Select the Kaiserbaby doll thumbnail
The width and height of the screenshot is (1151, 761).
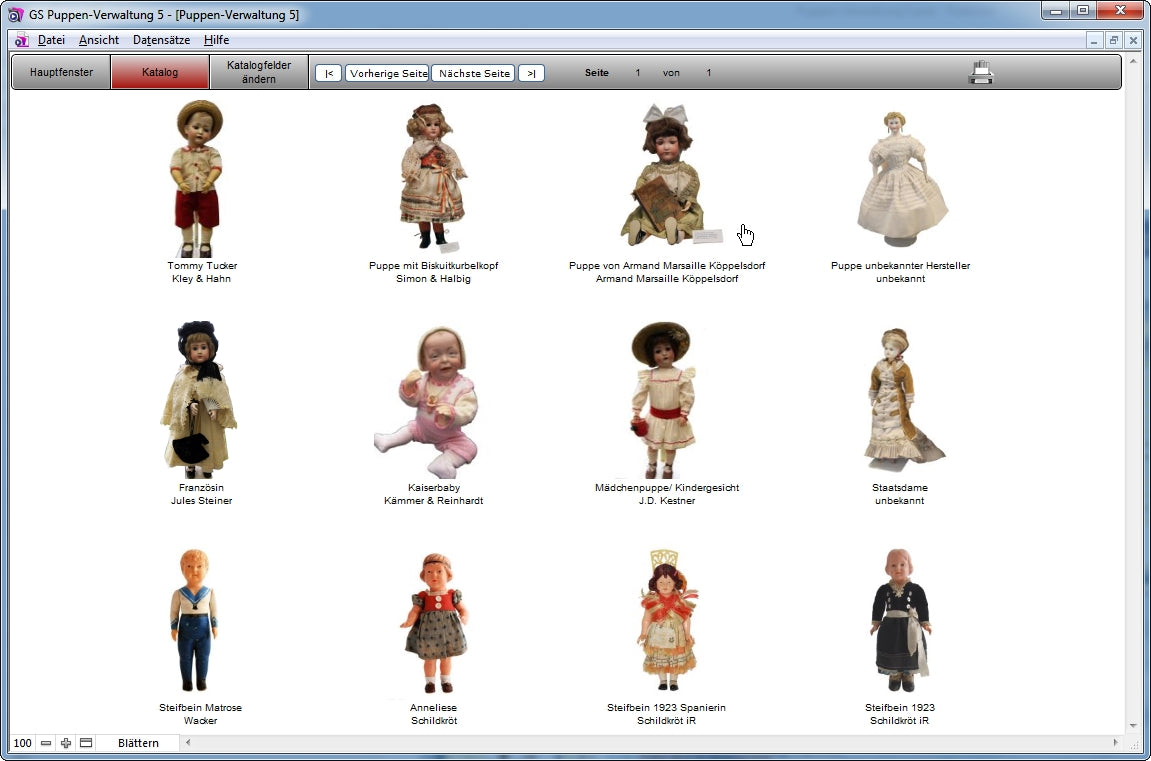pyautogui.click(x=433, y=402)
